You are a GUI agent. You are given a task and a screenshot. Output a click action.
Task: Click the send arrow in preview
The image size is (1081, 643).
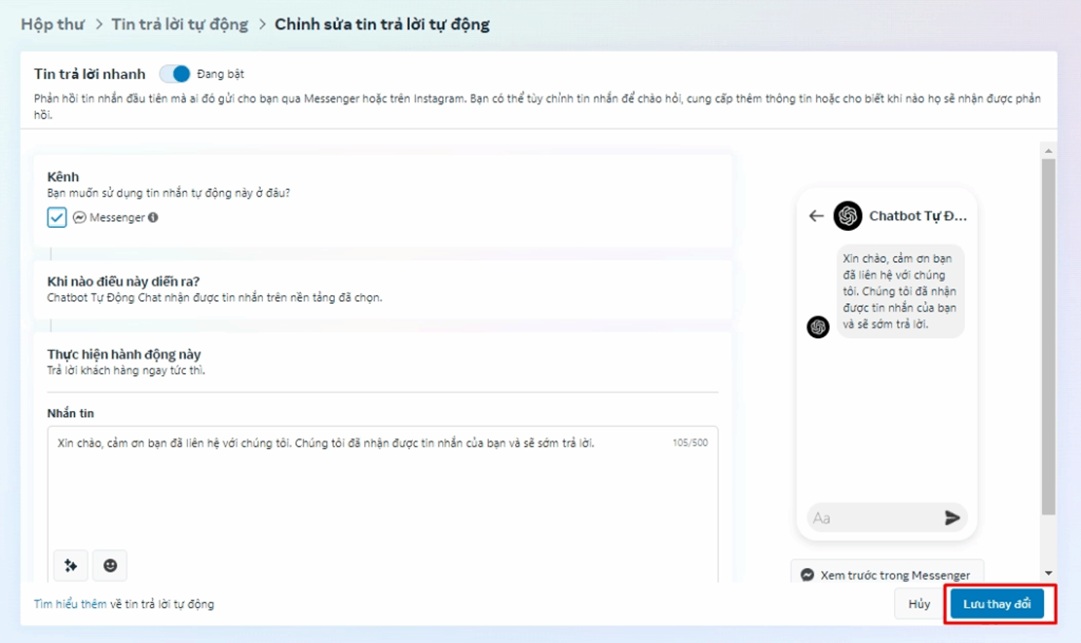952,517
